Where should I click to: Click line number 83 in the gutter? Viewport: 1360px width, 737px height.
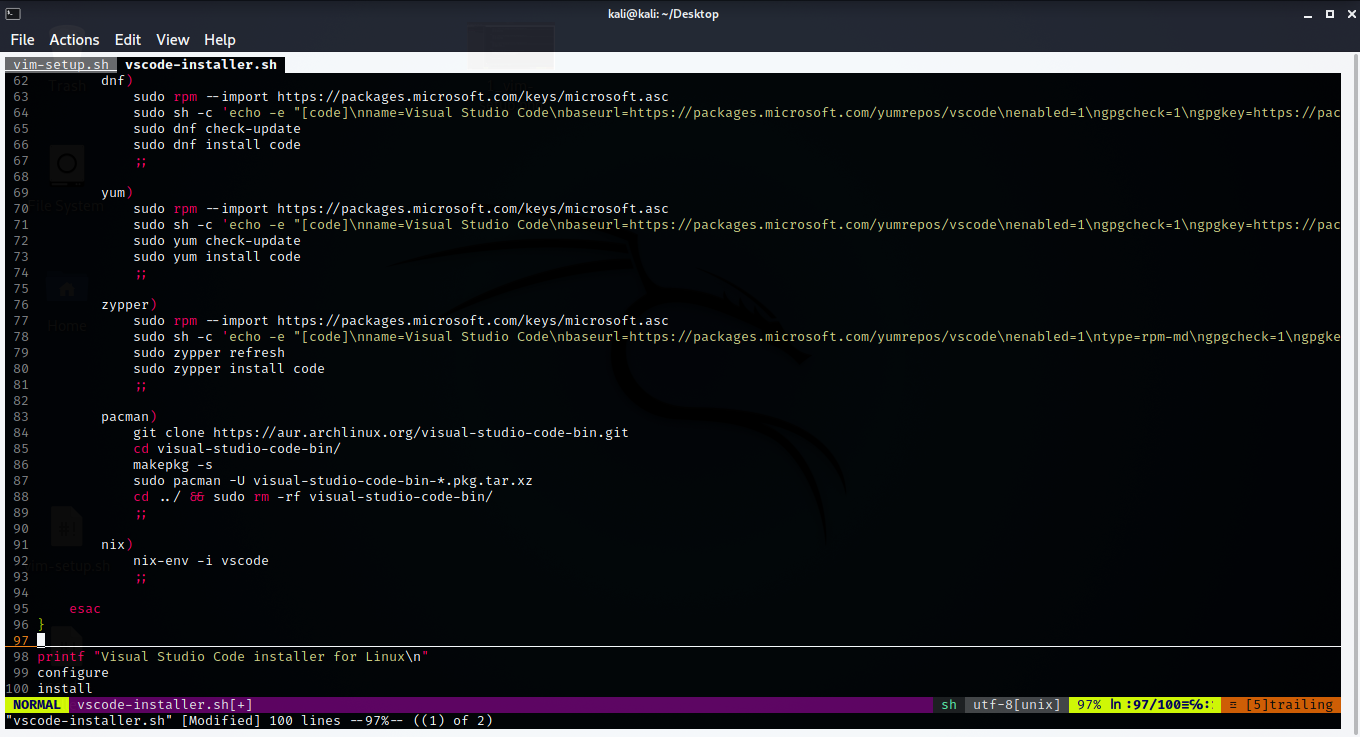21,417
